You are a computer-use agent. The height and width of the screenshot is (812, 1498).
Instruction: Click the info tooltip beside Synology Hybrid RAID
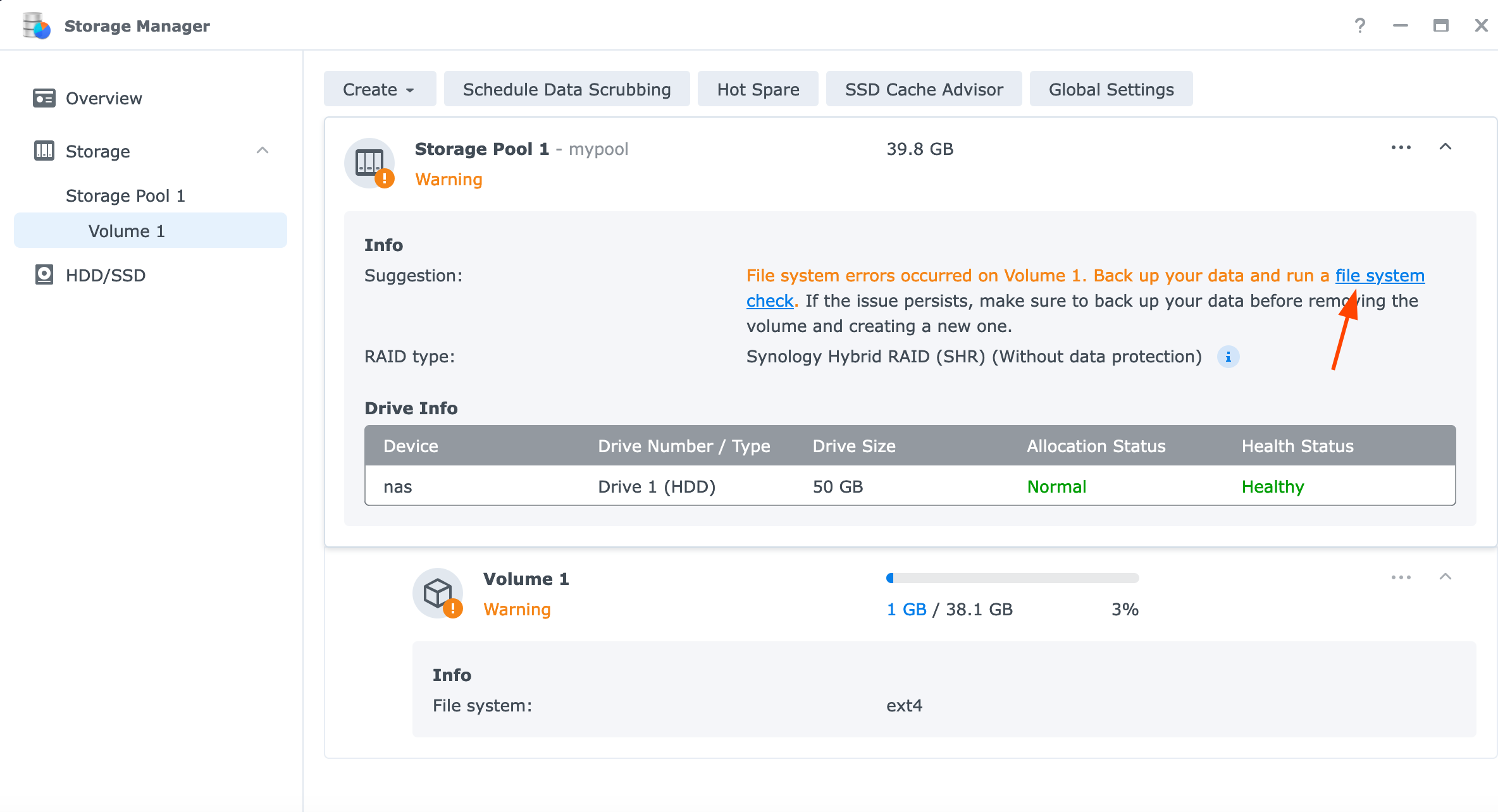click(x=1228, y=357)
